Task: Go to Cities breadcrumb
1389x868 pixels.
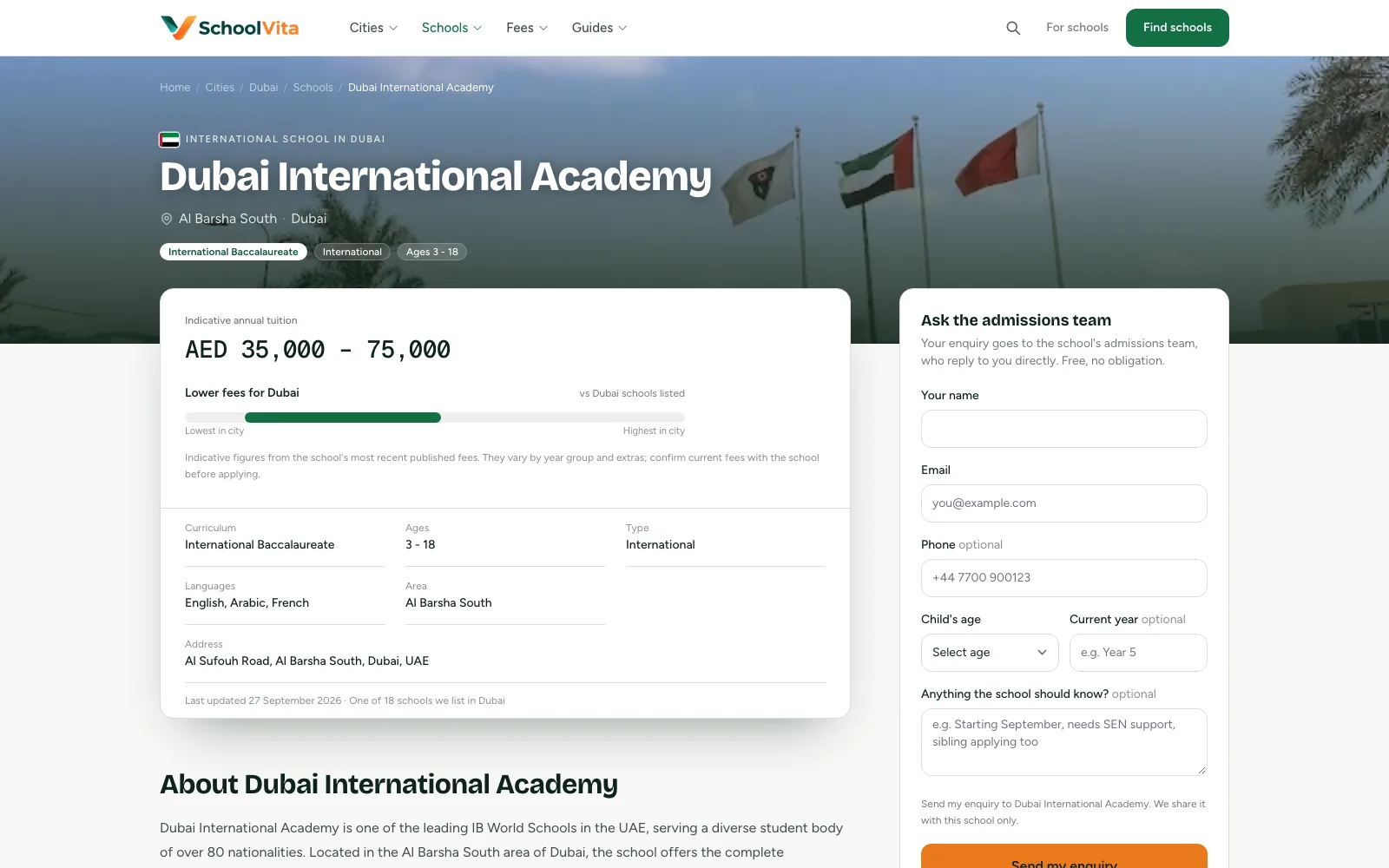Action: pyautogui.click(x=220, y=88)
